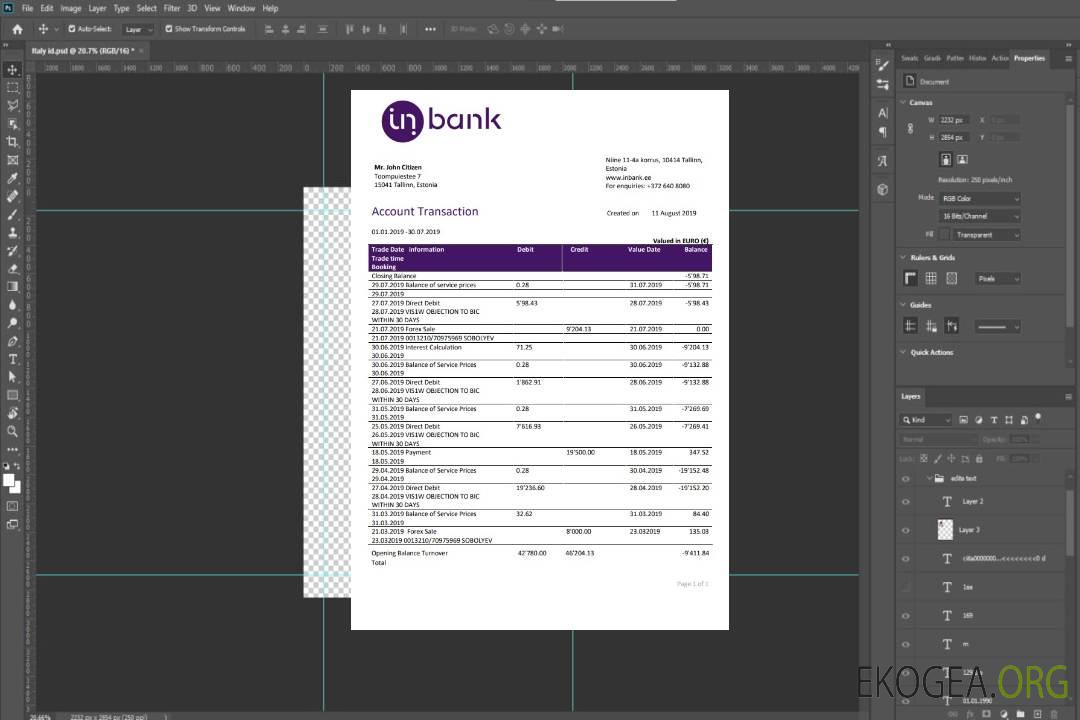Collapse the Canvas section

904,102
